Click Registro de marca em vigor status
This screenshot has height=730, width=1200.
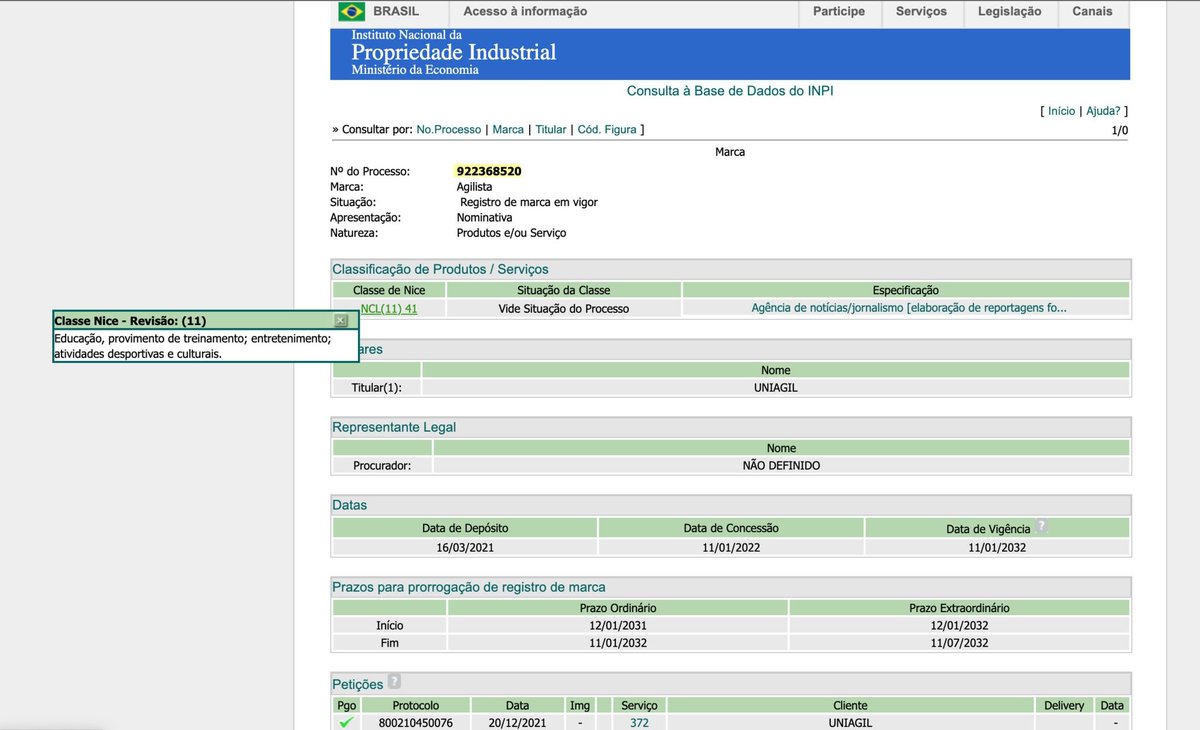(529, 202)
